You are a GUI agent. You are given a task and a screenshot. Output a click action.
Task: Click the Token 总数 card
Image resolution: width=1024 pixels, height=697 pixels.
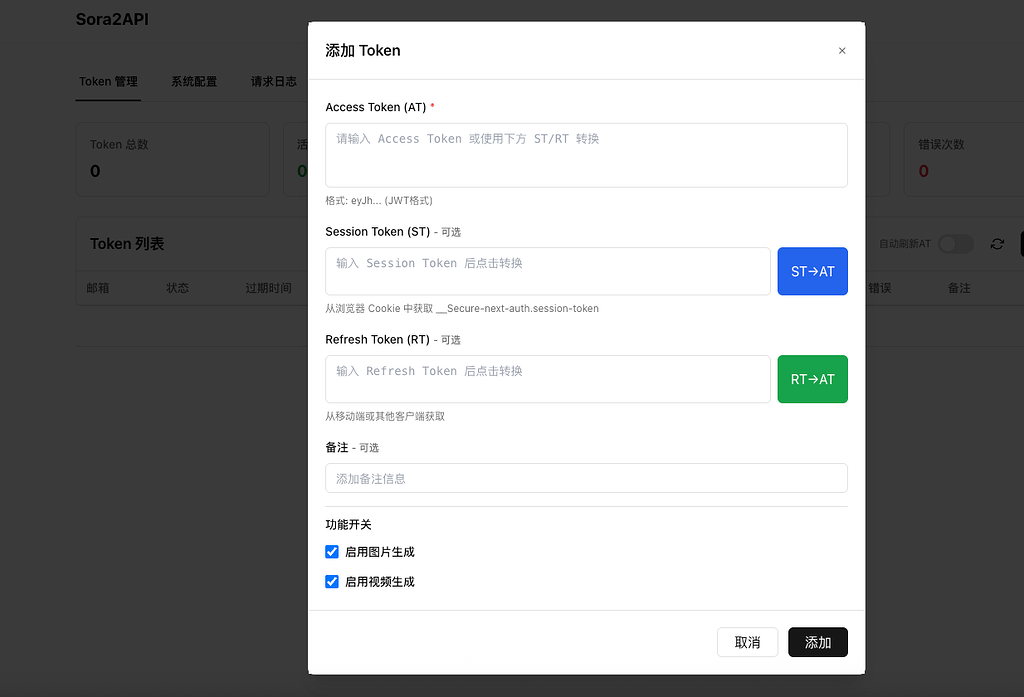172,159
